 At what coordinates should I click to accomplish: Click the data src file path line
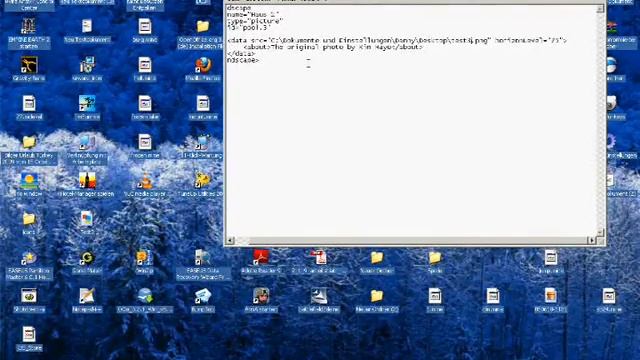click(x=397, y=41)
